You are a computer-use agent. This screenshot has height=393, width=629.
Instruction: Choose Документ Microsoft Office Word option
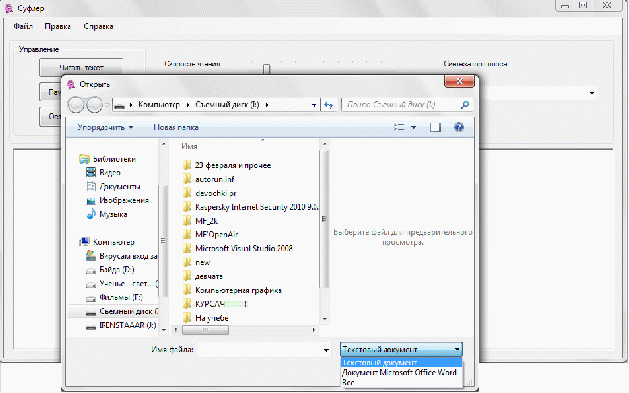click(x=401, y=373)
